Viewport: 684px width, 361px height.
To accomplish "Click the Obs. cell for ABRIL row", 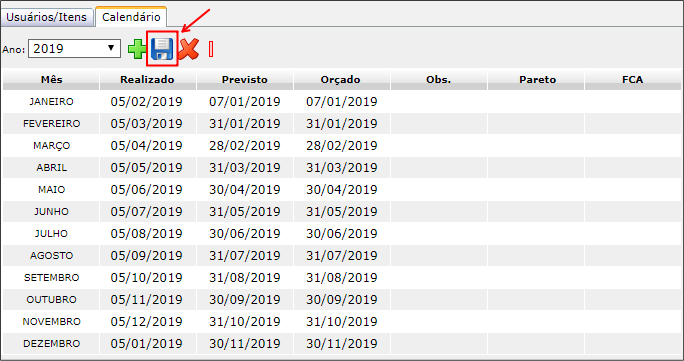I will (x=438, y=167).
